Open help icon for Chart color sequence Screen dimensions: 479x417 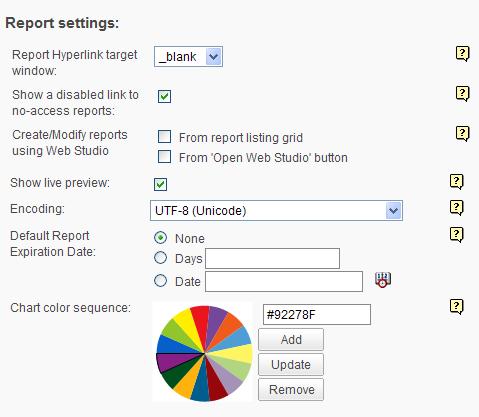point(456,307)
